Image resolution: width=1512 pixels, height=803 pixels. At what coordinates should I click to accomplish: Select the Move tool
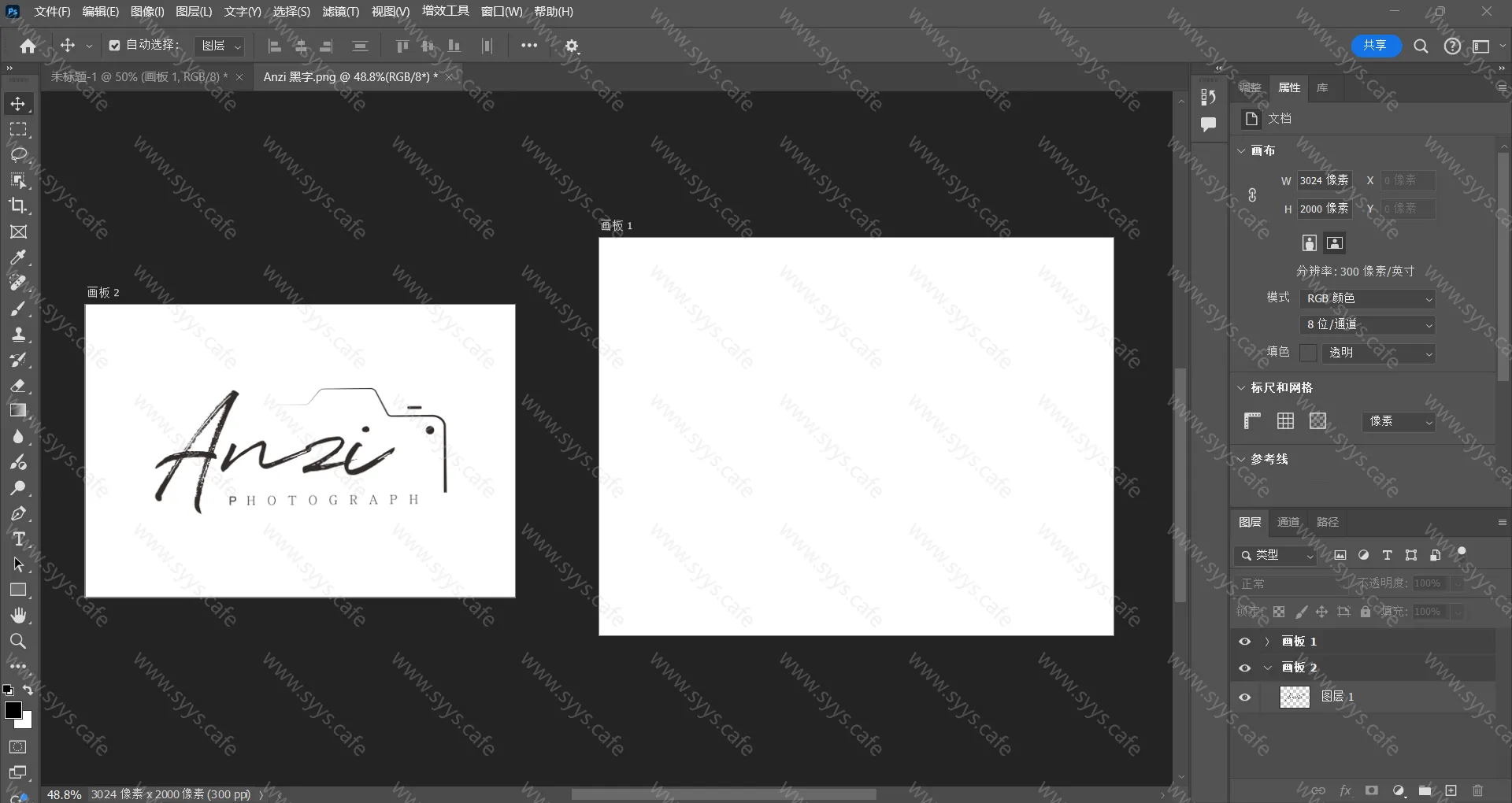tap(18, 104)
